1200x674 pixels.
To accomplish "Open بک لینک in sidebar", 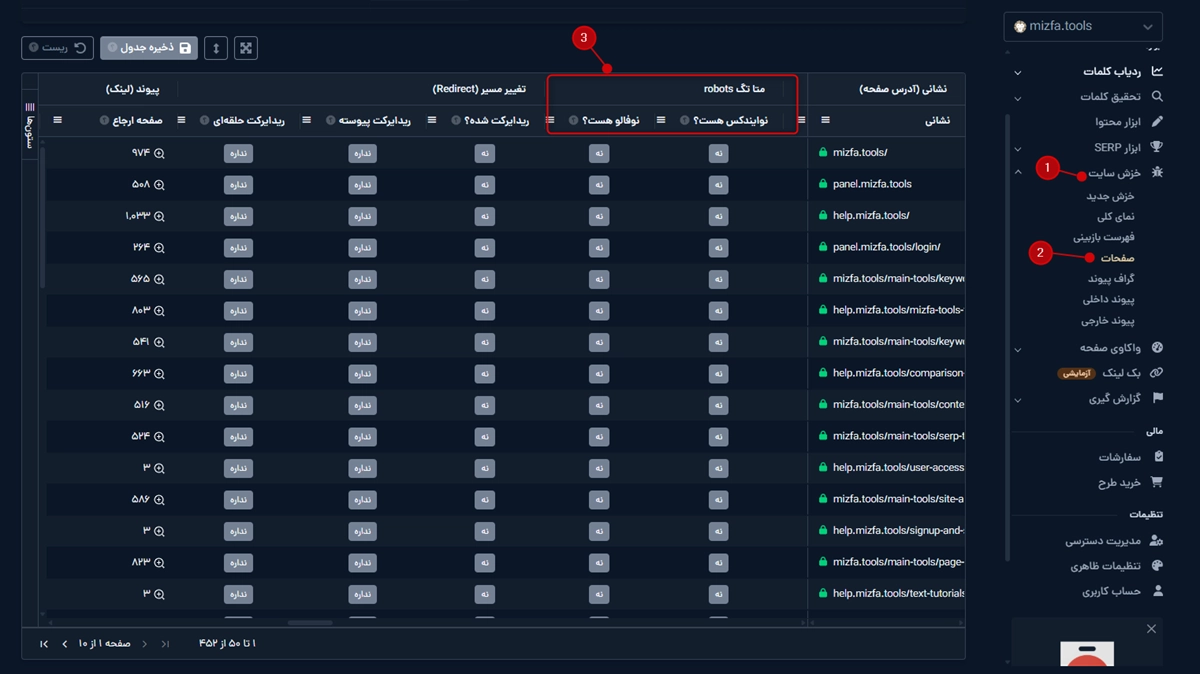I will pos(1120,373).
